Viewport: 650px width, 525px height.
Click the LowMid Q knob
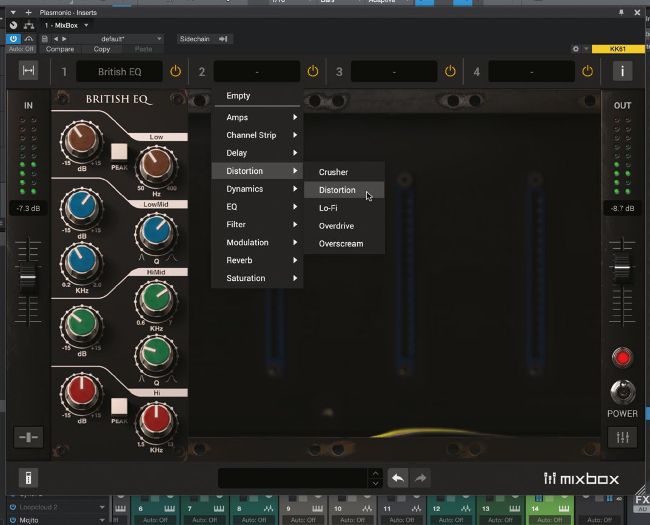pos(156,233)
